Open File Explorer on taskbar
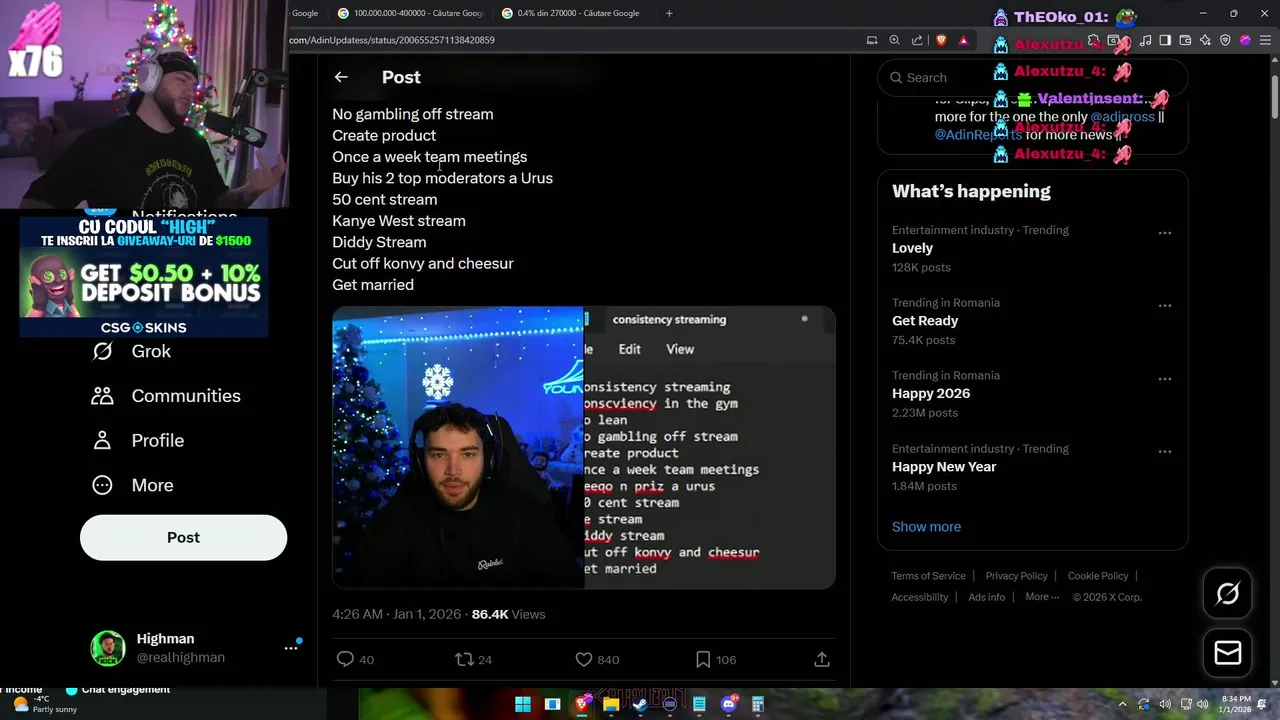The width and height of the screenshot is (1280, 720). [611, 704]
